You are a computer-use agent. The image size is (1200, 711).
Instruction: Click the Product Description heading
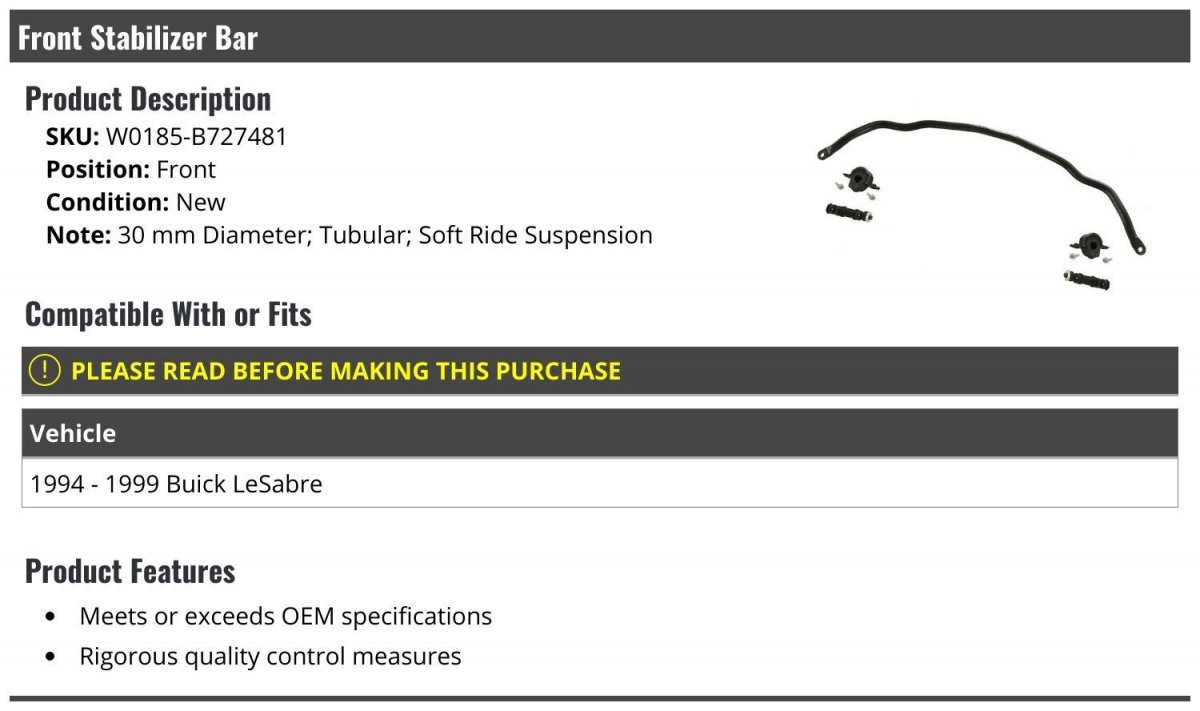pos(148,99)
